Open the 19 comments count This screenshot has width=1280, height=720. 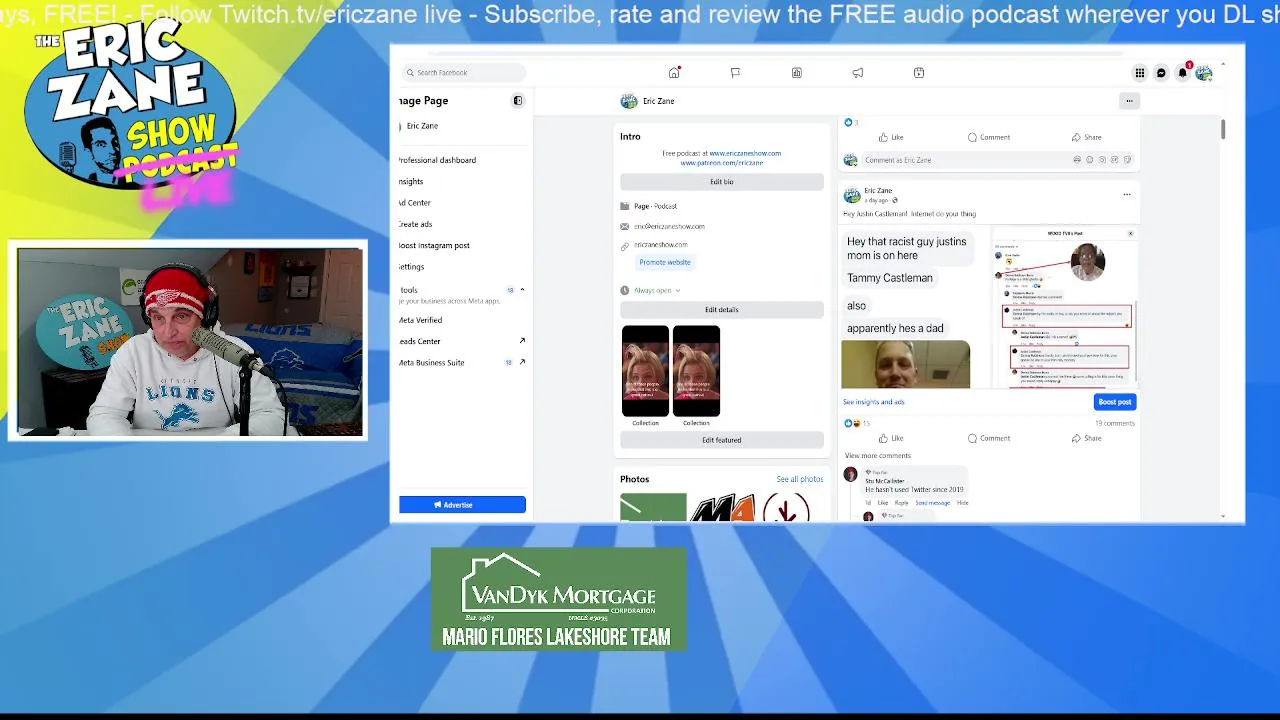click(1114, 423)
